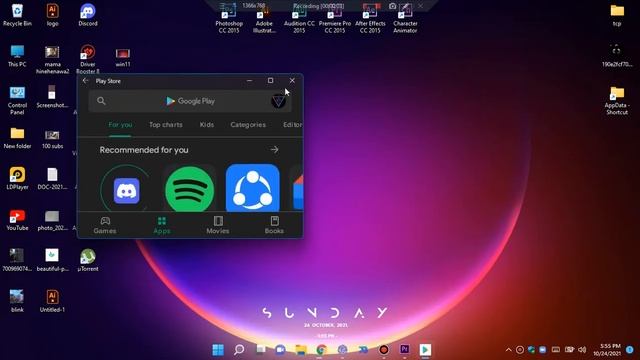Select the win11 desktop icon
The image size is (640, 360).
[x=123, y=57]
